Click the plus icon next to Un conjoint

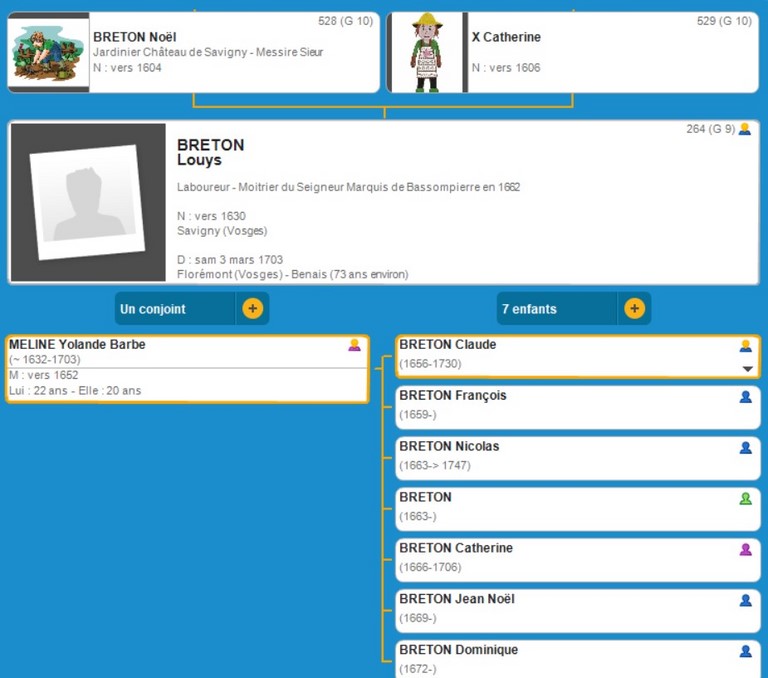[x=252, y=309]
